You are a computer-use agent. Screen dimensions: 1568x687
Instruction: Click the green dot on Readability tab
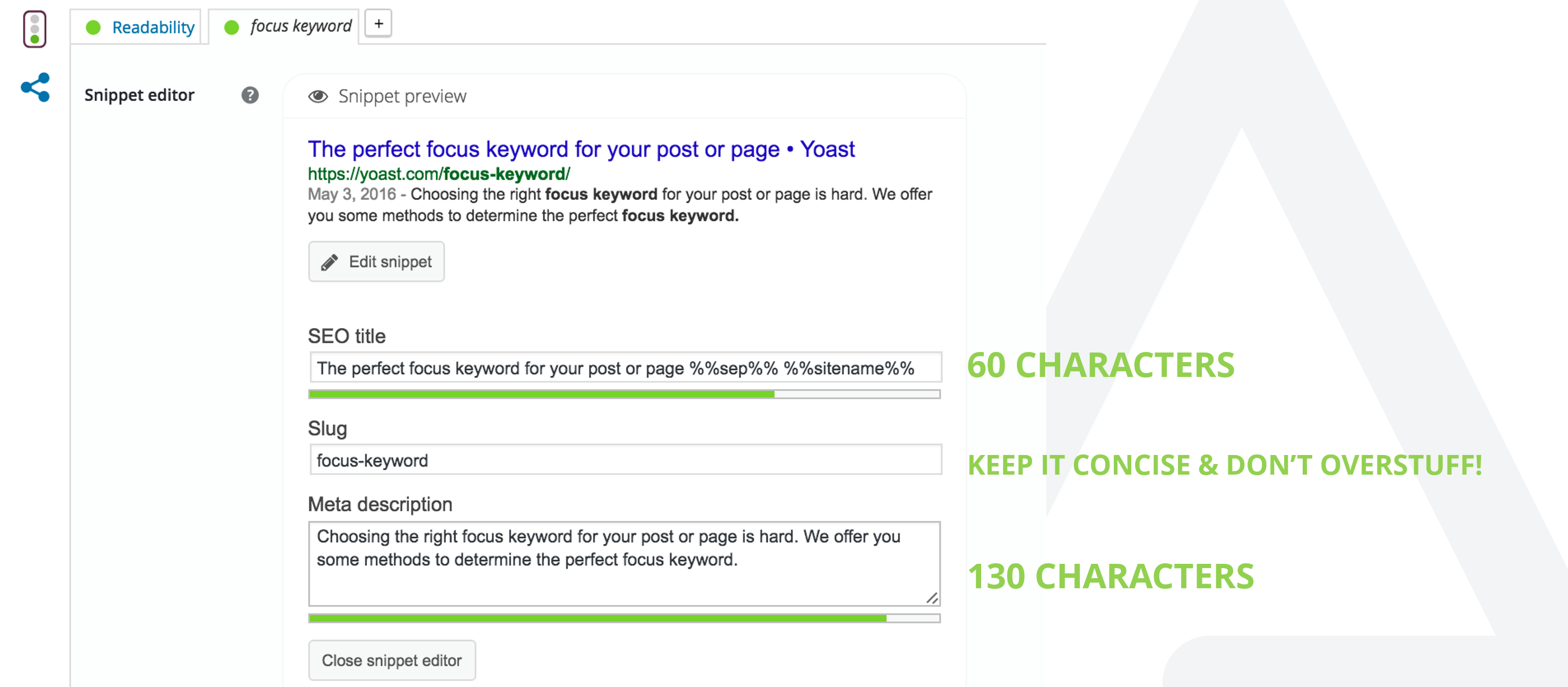pos(93,28)
